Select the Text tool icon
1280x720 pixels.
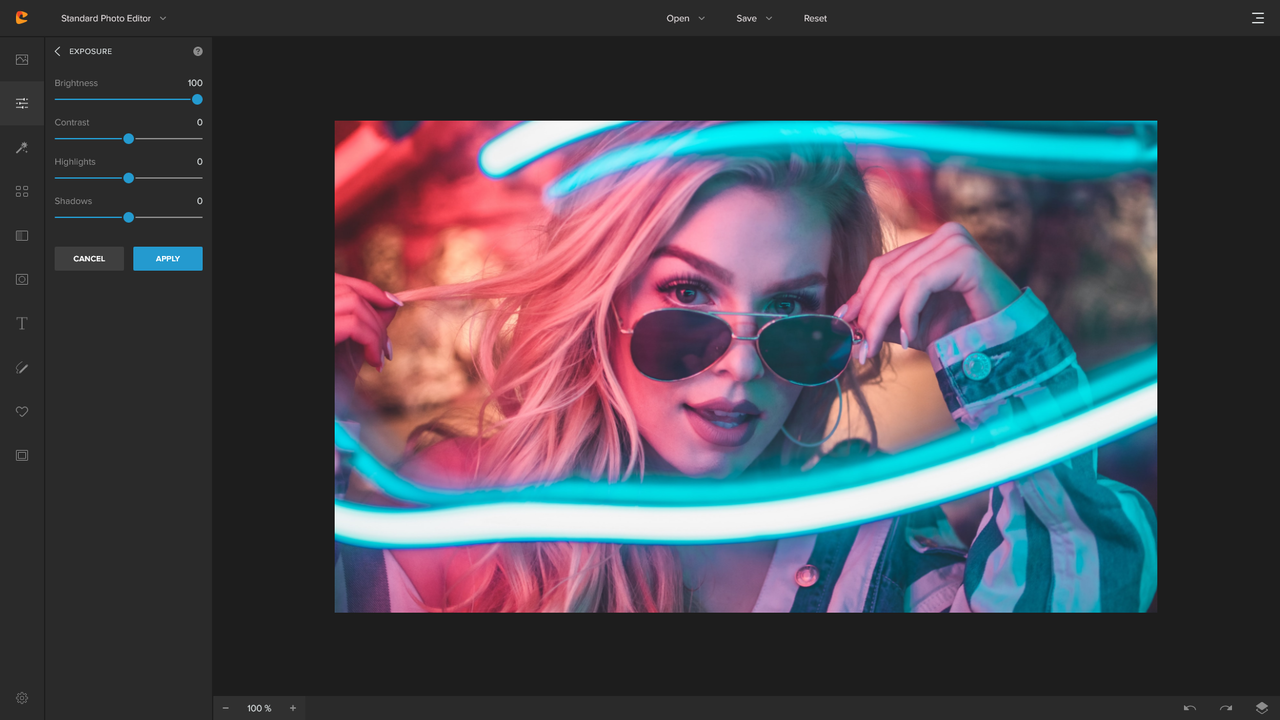point(22,324)
